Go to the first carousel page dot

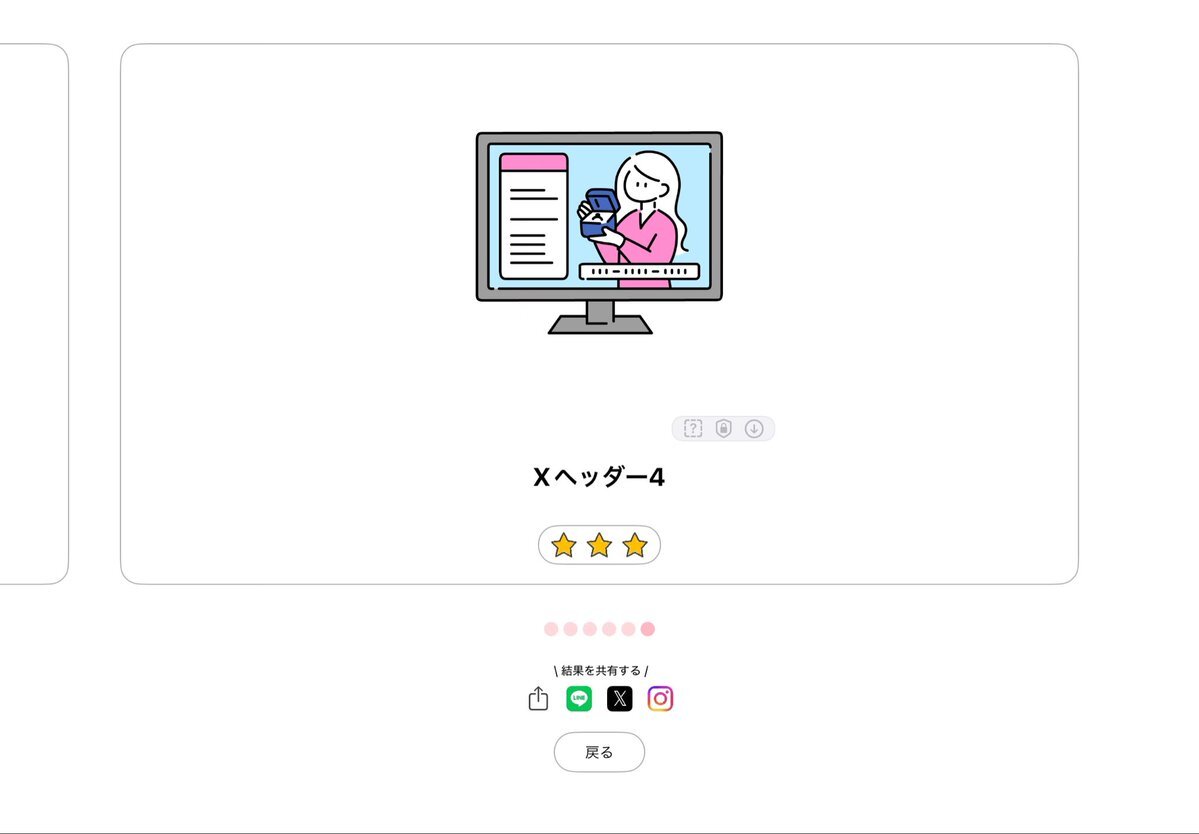click(551, 629)
